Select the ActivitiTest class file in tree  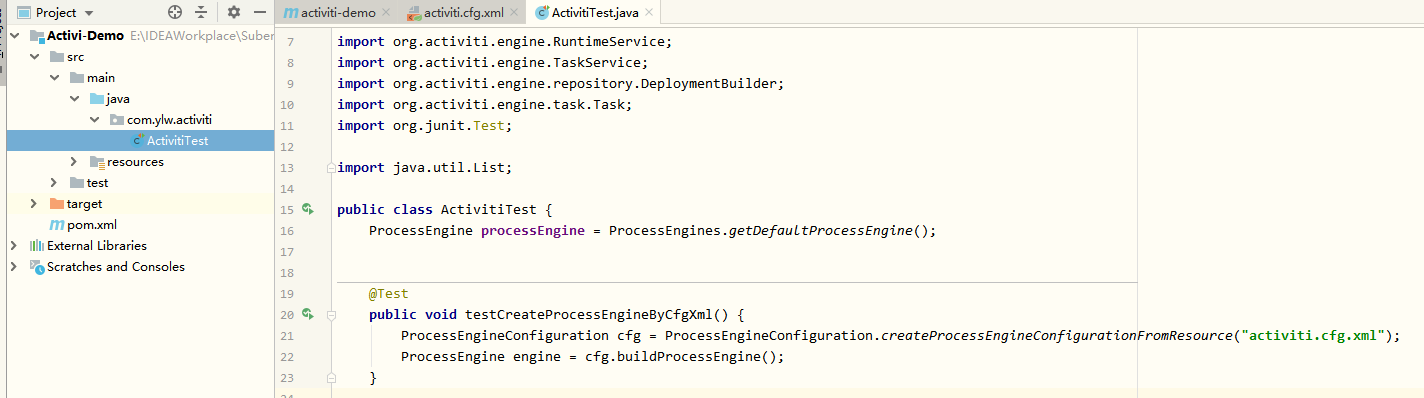point(177,141)
